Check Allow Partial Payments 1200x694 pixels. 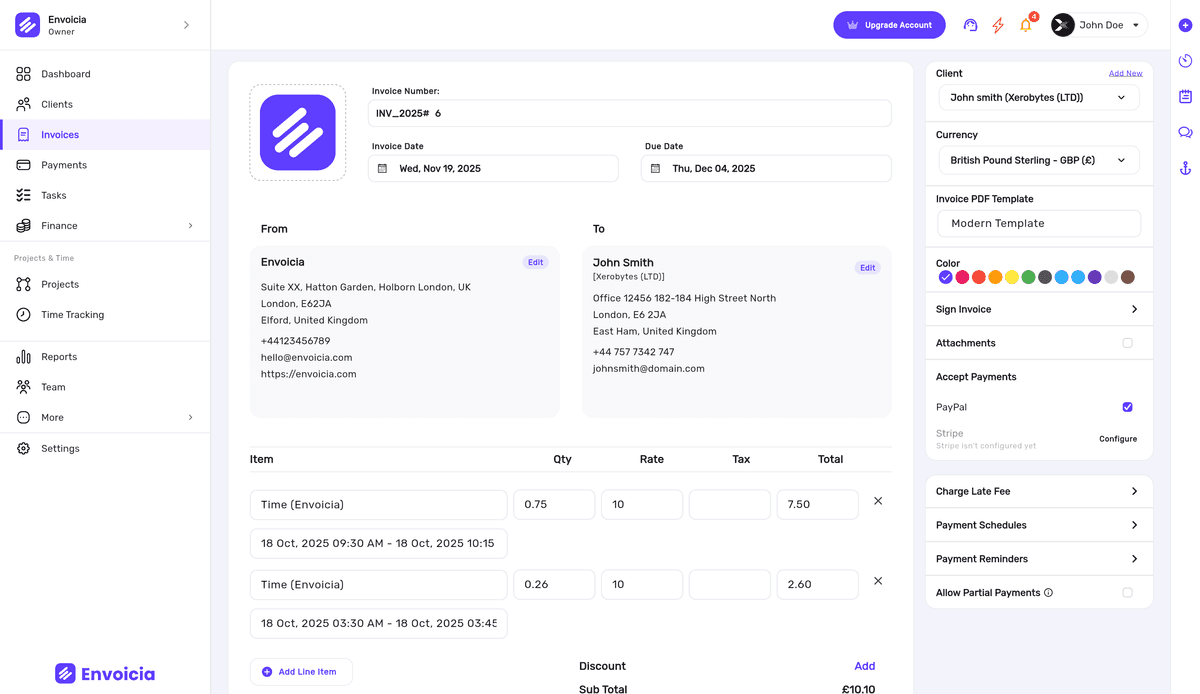pos(1128,592)
